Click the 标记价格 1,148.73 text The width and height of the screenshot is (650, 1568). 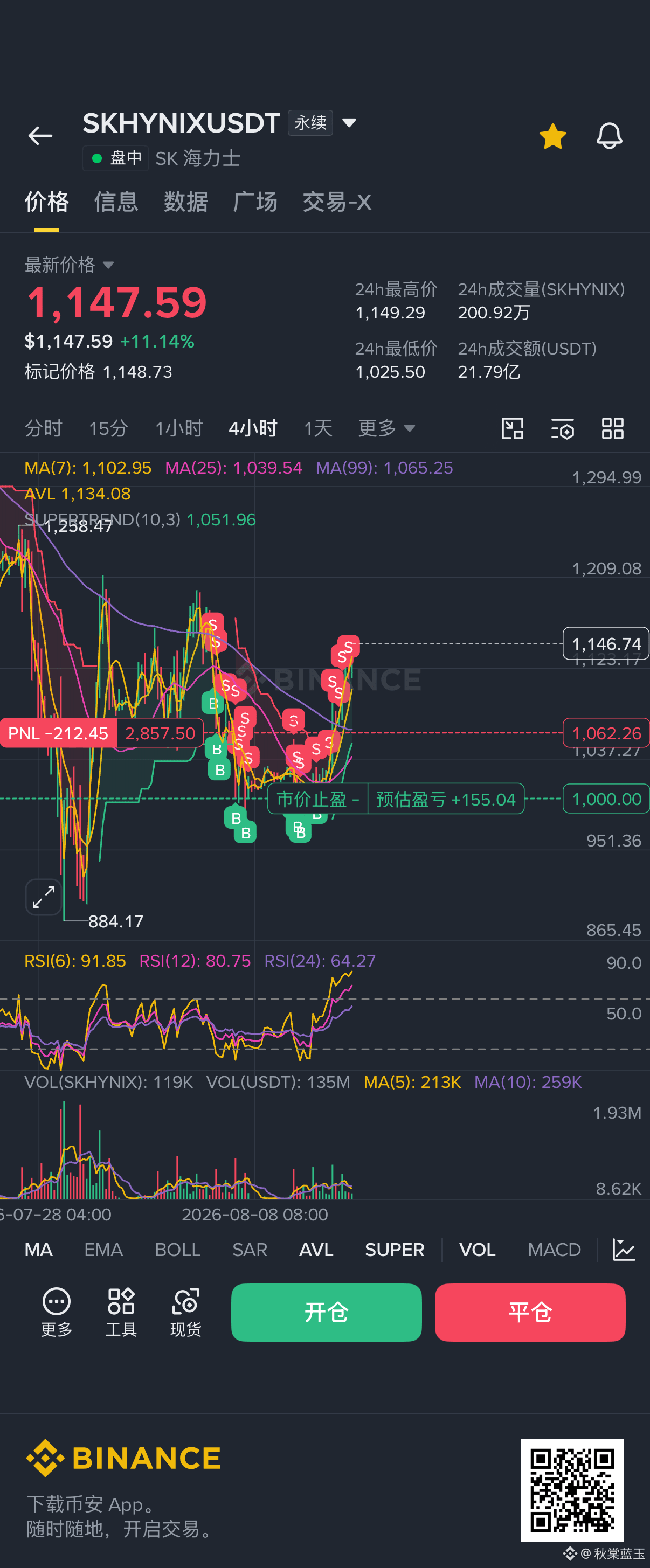(99, 372)
